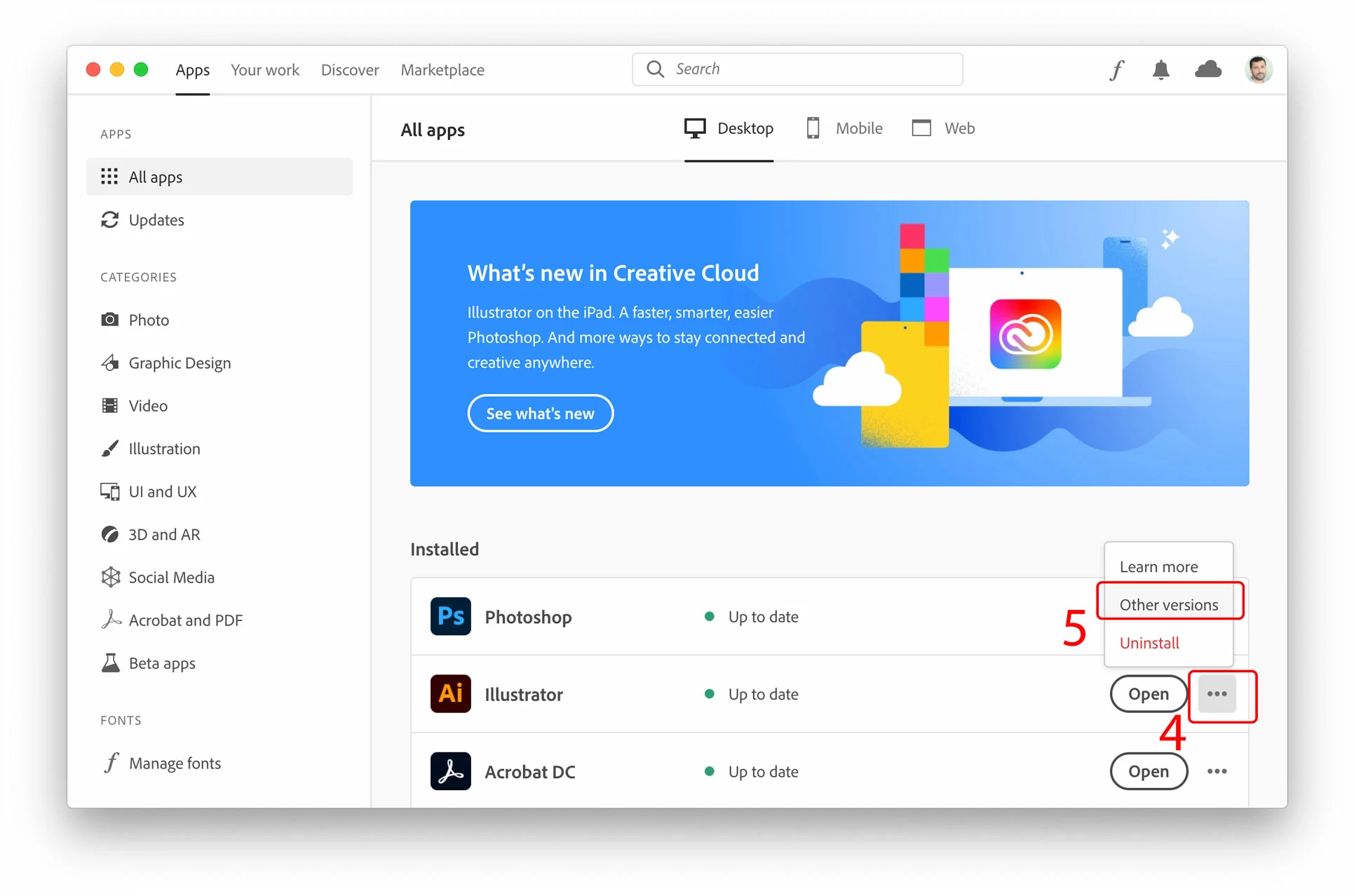Open Illustrator with the Open button

(x=1148, y=693)
